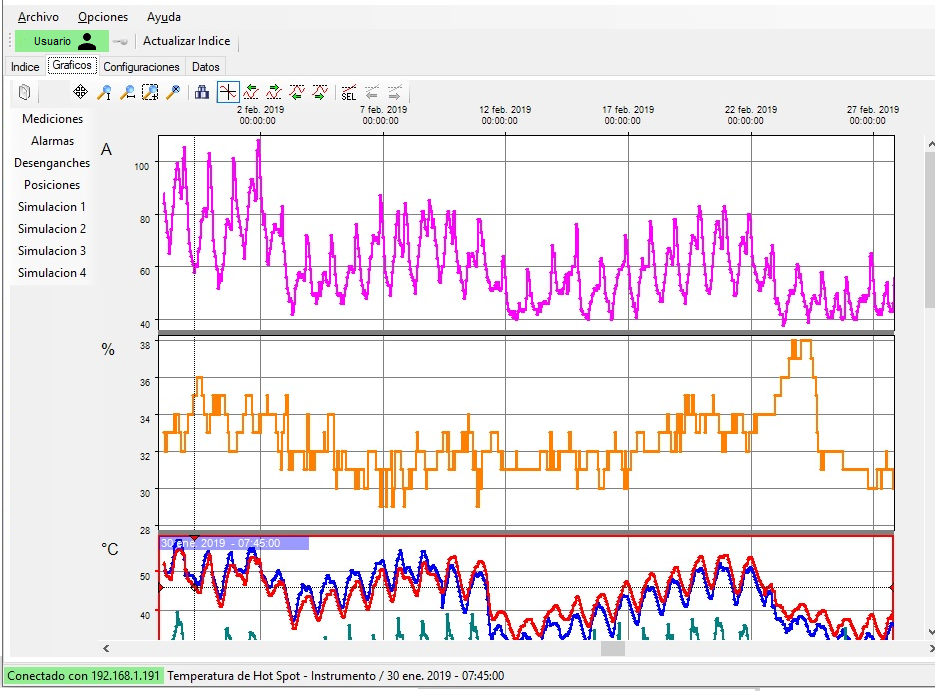Click the horizontal scrollbar thumb below the charts
The width and height of the screenshot is (935, 691).
(x=612, y=649)
